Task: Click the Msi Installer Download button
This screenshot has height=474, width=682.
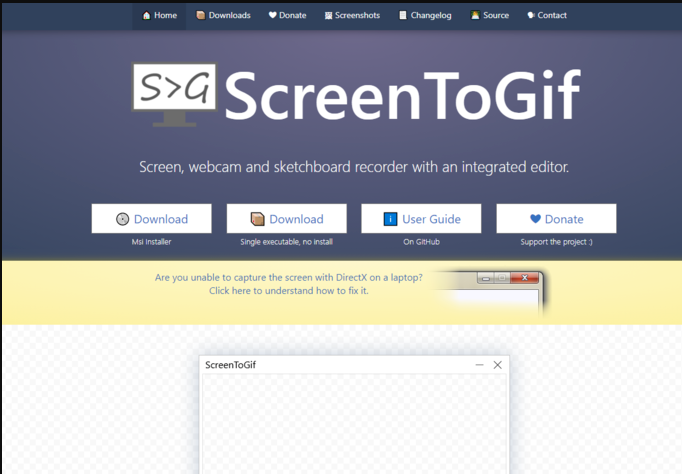Action: (x=151, y=219)
